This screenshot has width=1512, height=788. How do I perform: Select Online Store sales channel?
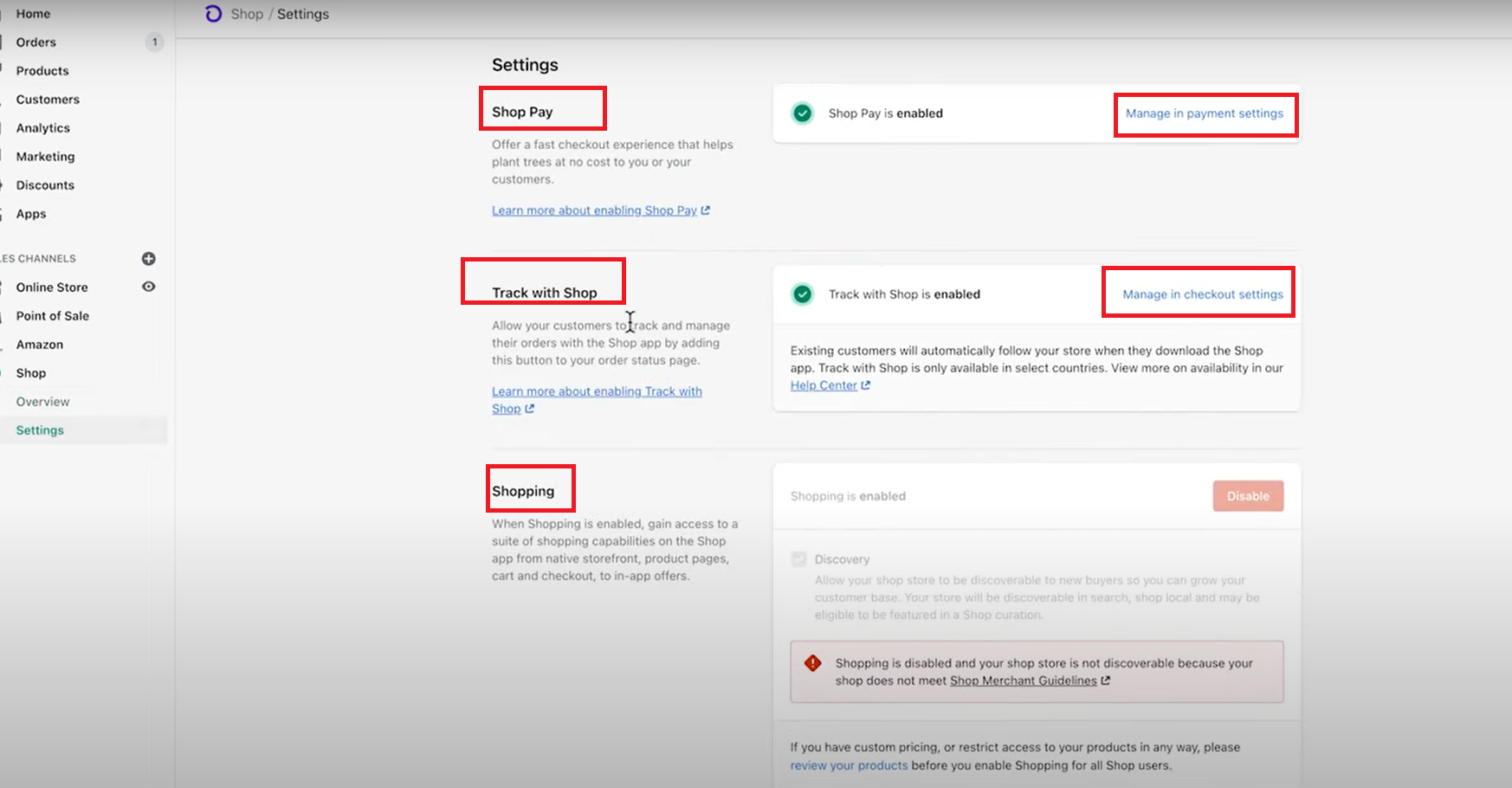tap(52, 287)
